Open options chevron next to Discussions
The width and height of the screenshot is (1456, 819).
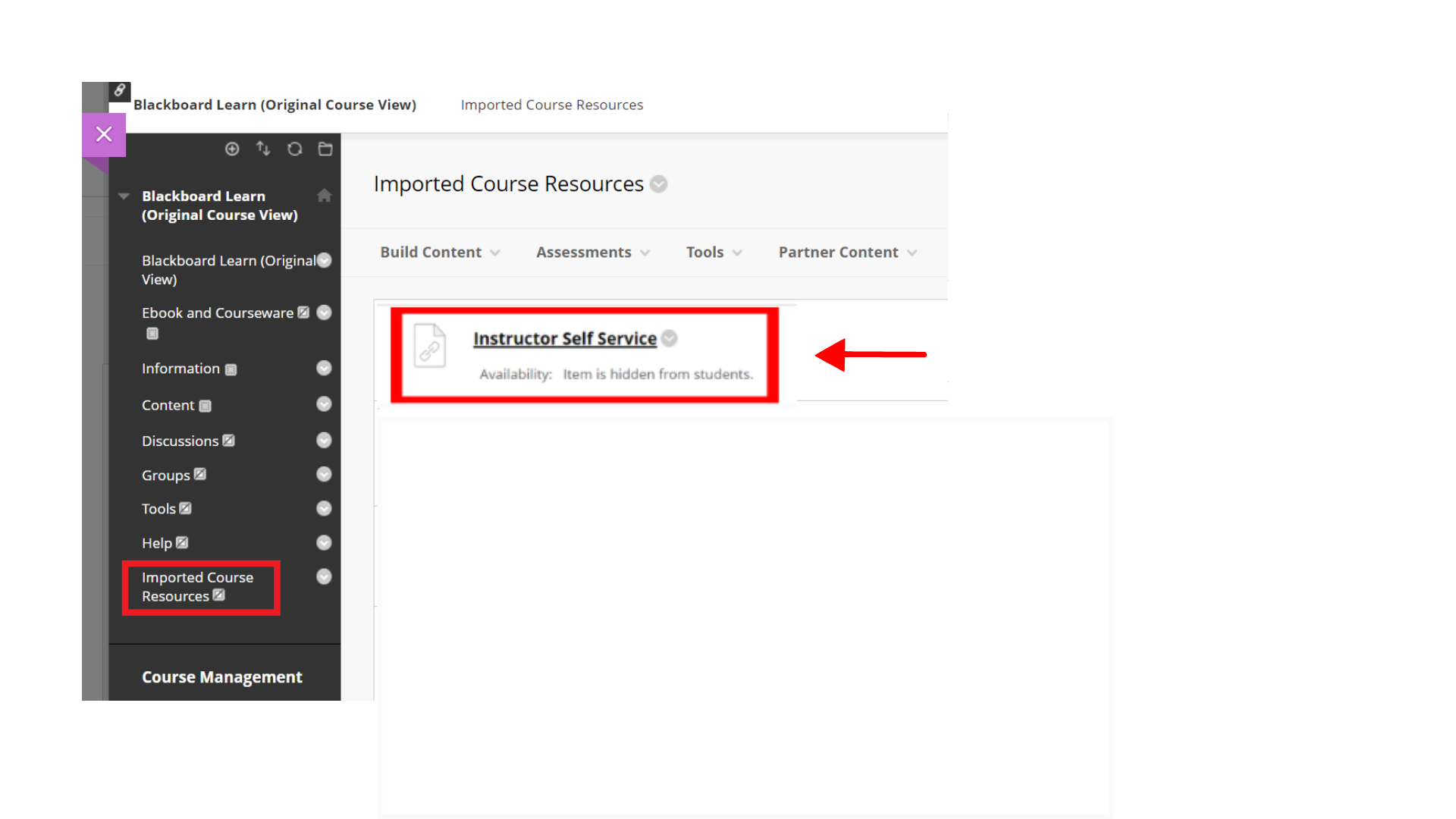pyautogui.click(x=324, y=441)
